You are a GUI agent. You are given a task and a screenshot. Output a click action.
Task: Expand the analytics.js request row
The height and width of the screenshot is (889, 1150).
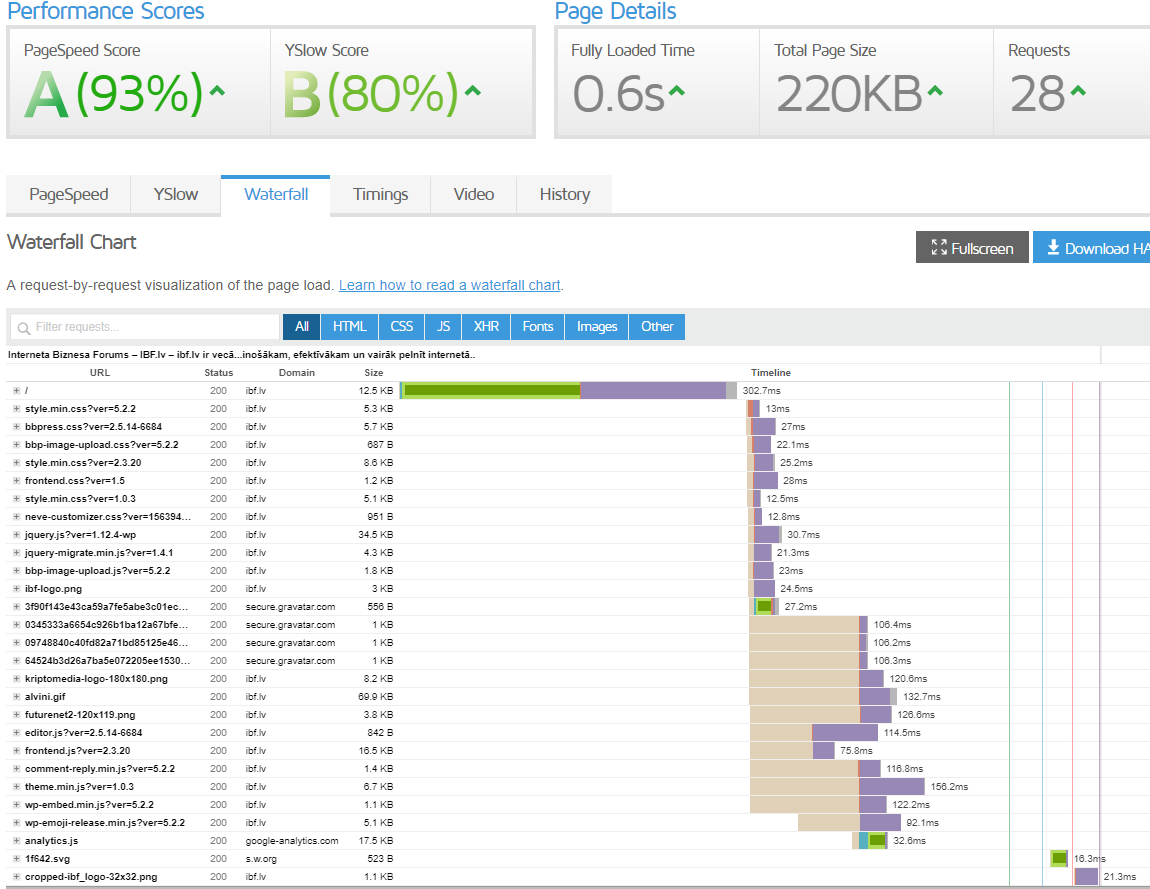(x=16, y=841)
